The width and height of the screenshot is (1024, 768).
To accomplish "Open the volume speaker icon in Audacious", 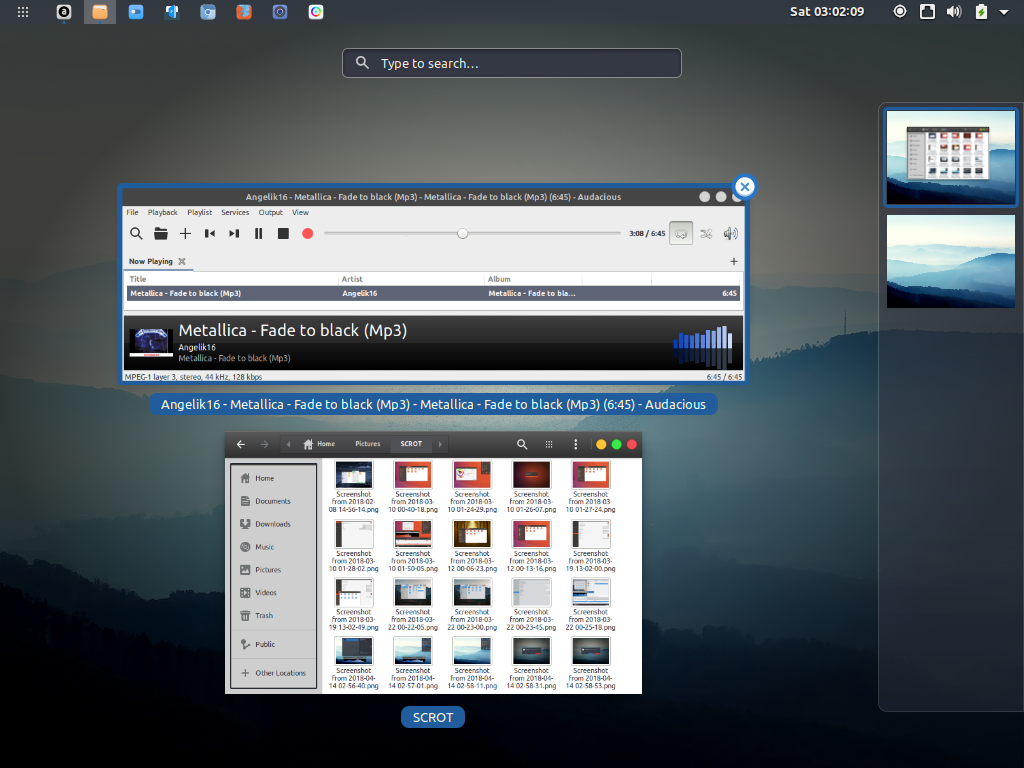I will click(730, 233).
